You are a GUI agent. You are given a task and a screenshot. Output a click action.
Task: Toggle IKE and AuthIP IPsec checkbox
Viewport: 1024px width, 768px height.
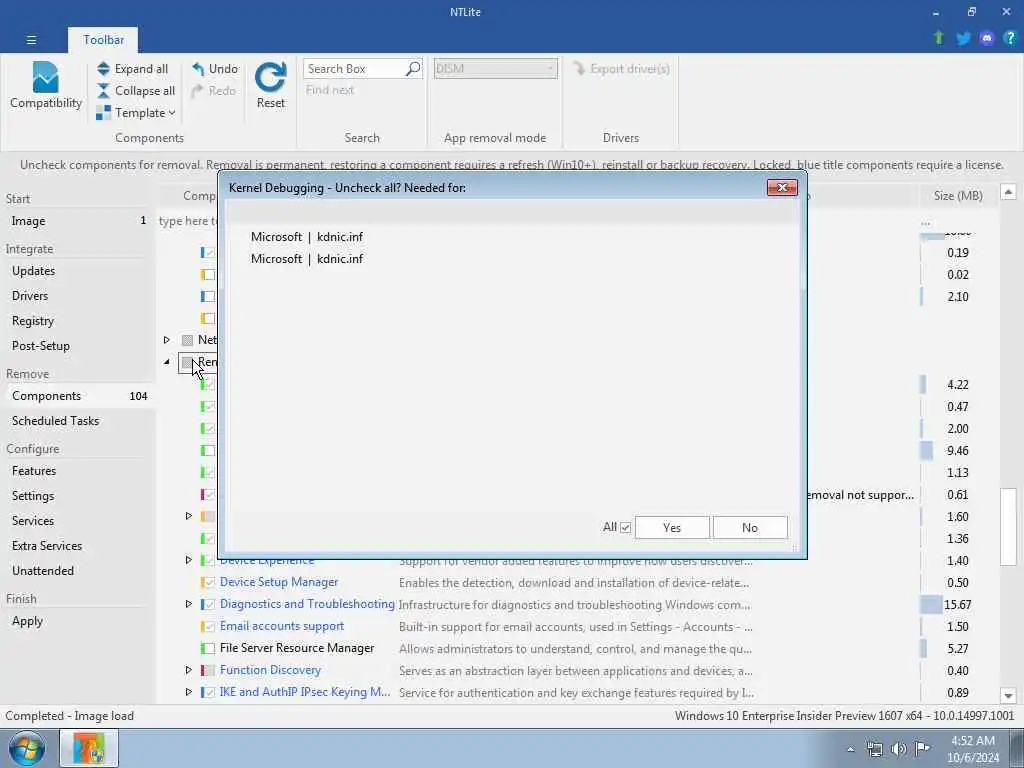[209, 692]
